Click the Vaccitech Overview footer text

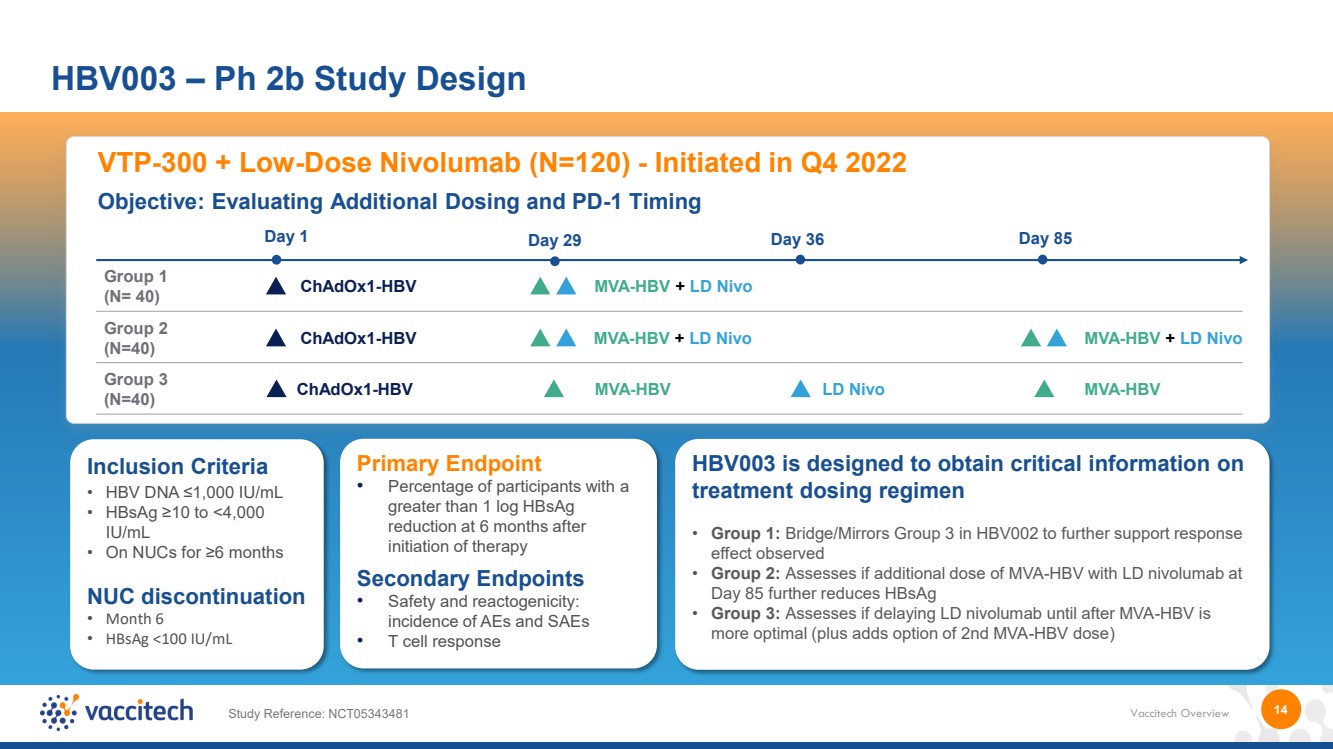pos(1179,713)
